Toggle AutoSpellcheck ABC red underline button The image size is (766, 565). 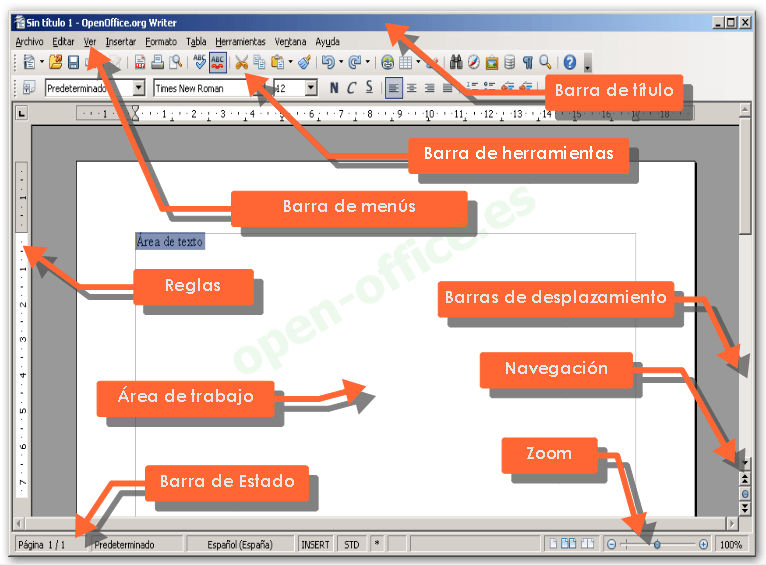click(x=217, y=63)
